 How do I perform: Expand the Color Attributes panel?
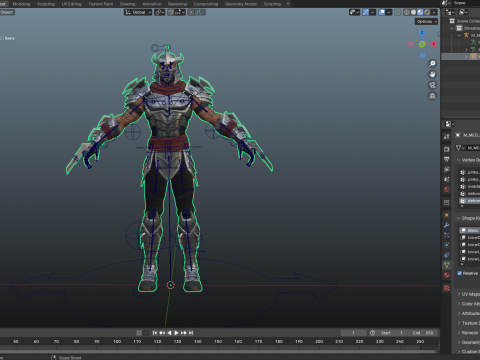[x=459, y=304]
